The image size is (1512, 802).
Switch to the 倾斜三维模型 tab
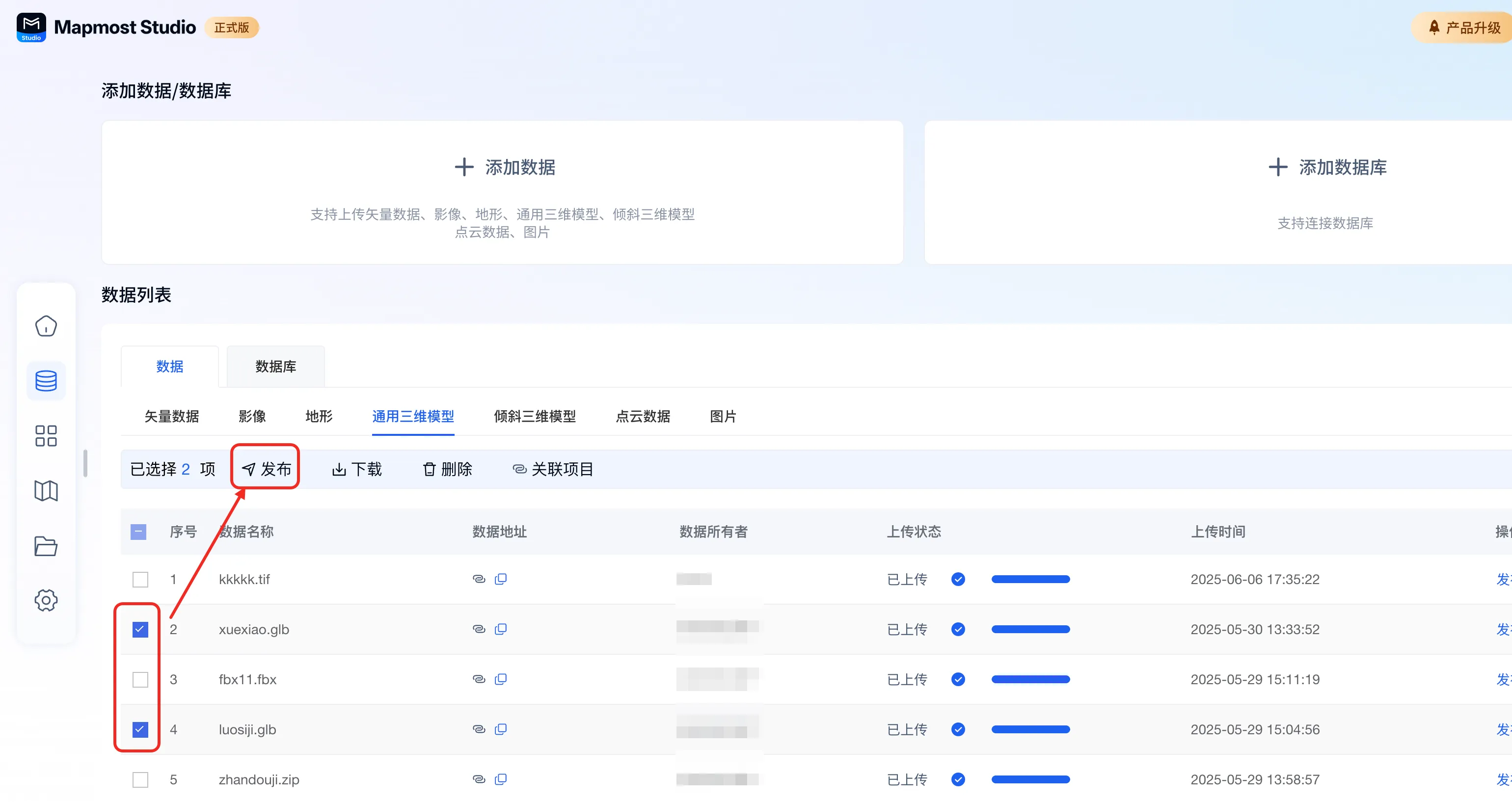coord(534,417)
